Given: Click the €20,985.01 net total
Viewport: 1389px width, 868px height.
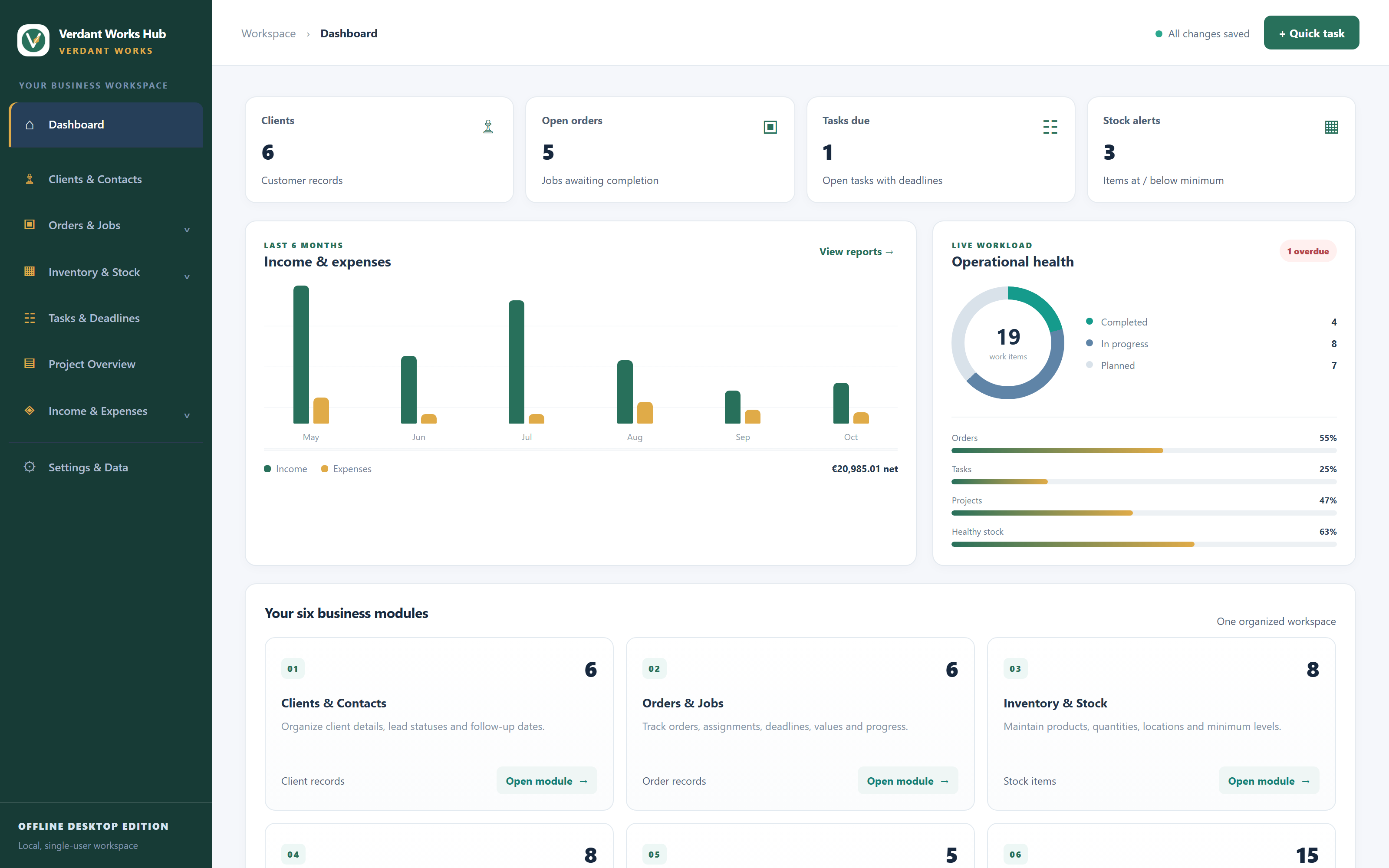Looking at the screenshot, I should 864,468.
